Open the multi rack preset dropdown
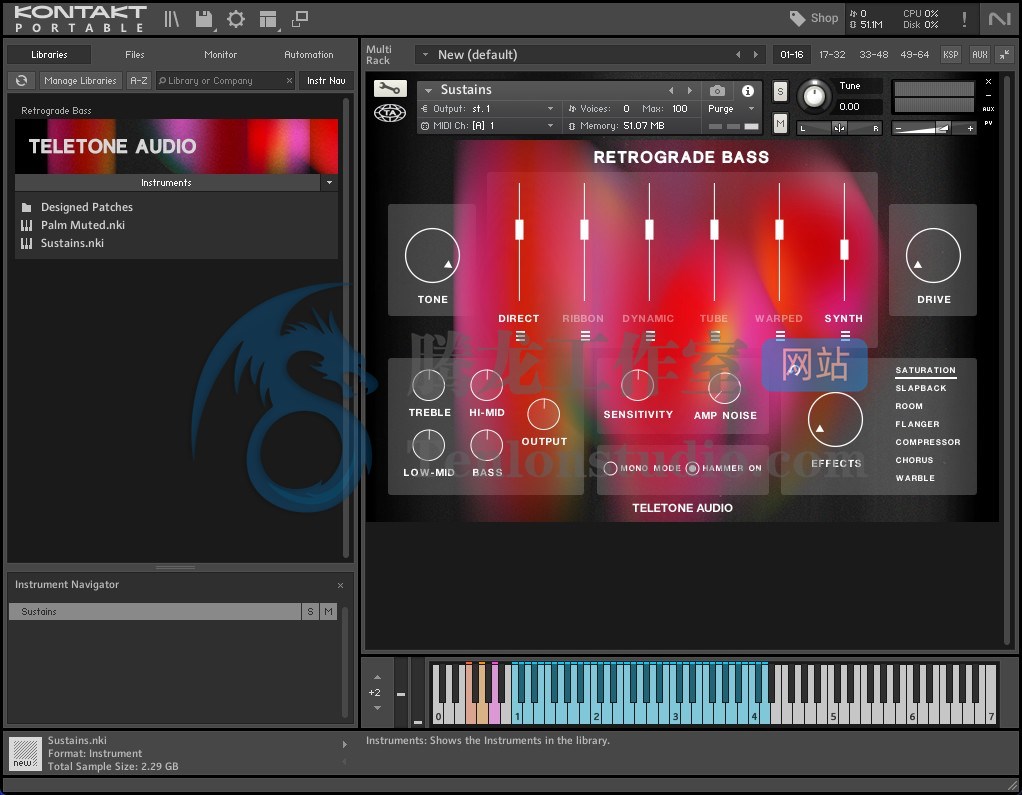This screenshot has width=1022, height=795. point(425,55)
